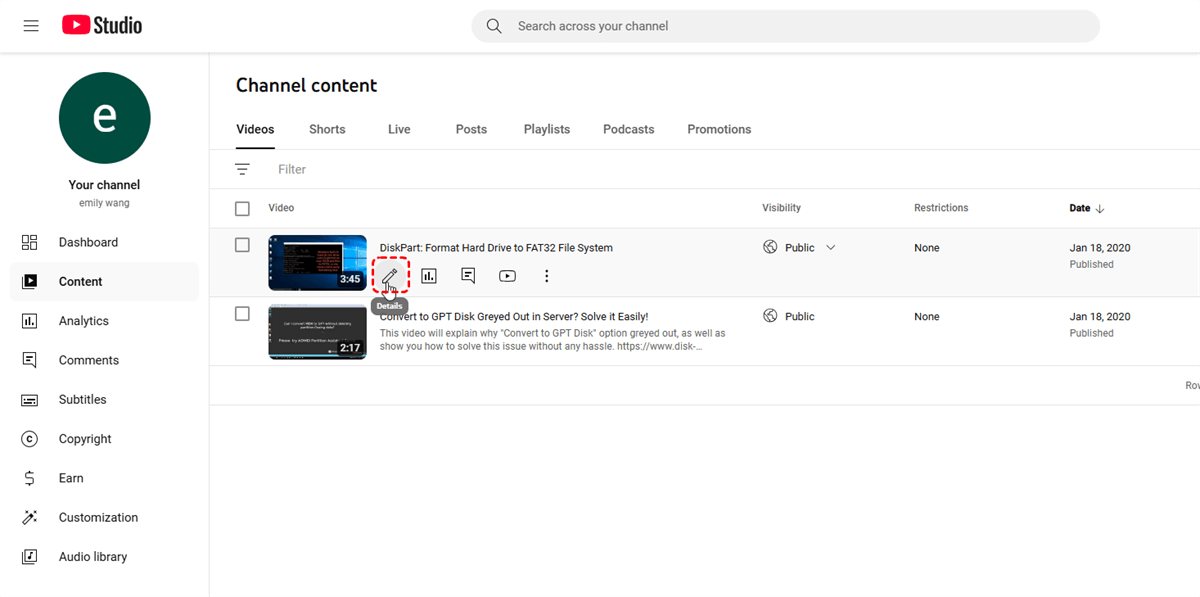The height and width of the screenshot is (597, 1200).
Task: Click the channel search field
Action: point(785,26)
